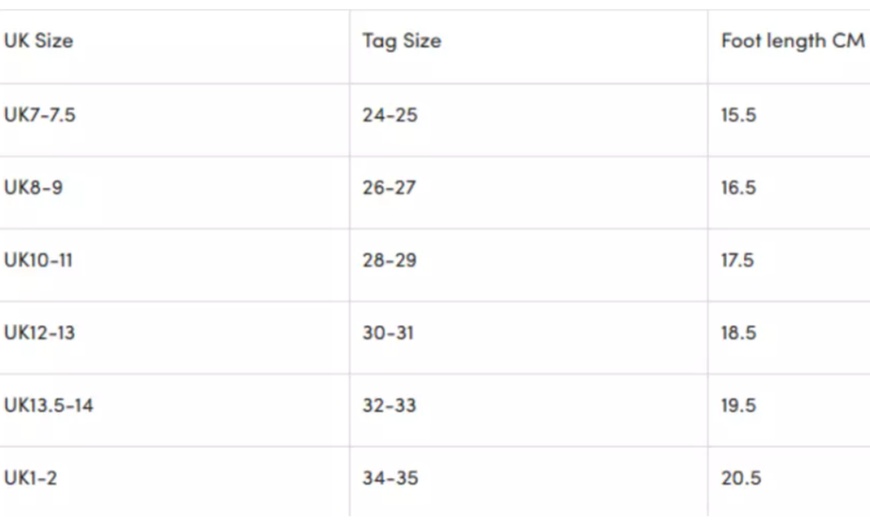Select the UK7-7.5 size cell
This screenshot has width=870, height=524.
[40, 115]
